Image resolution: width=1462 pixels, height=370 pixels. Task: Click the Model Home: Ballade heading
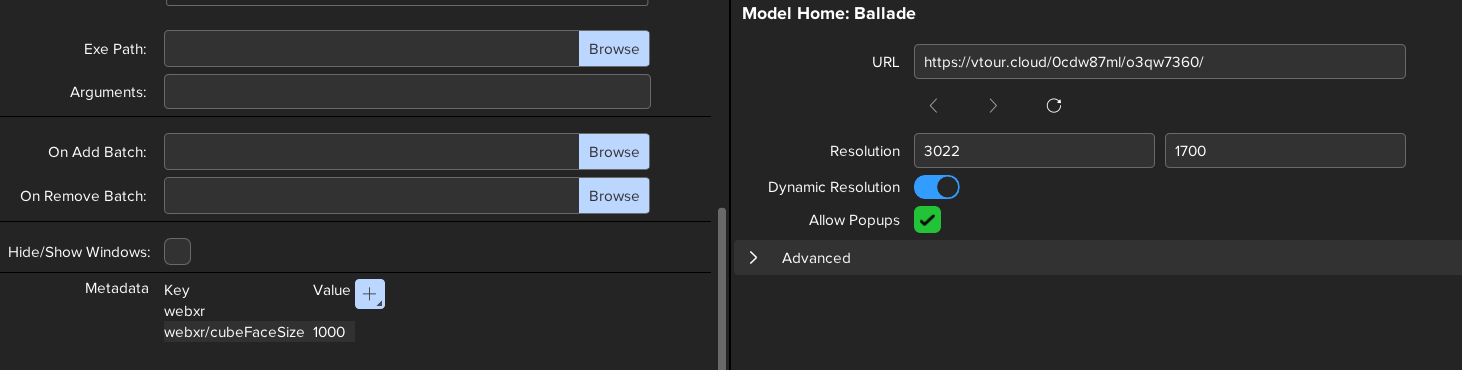coord(828,13)
